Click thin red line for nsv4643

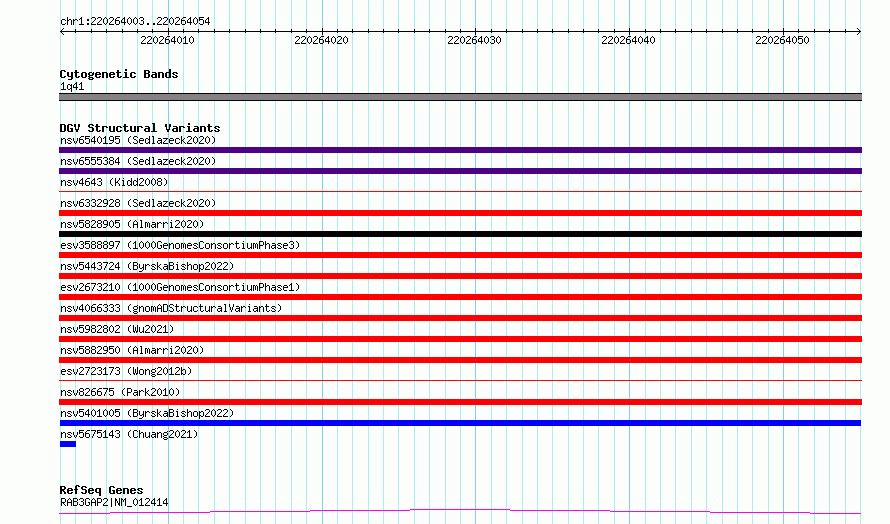460,192
